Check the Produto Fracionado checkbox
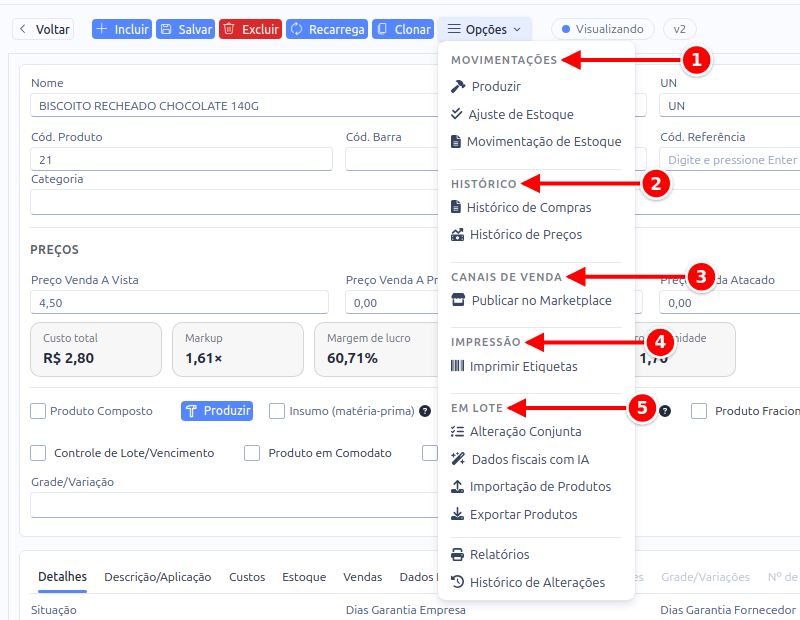 pyautogui.click(x=699, y=411)
